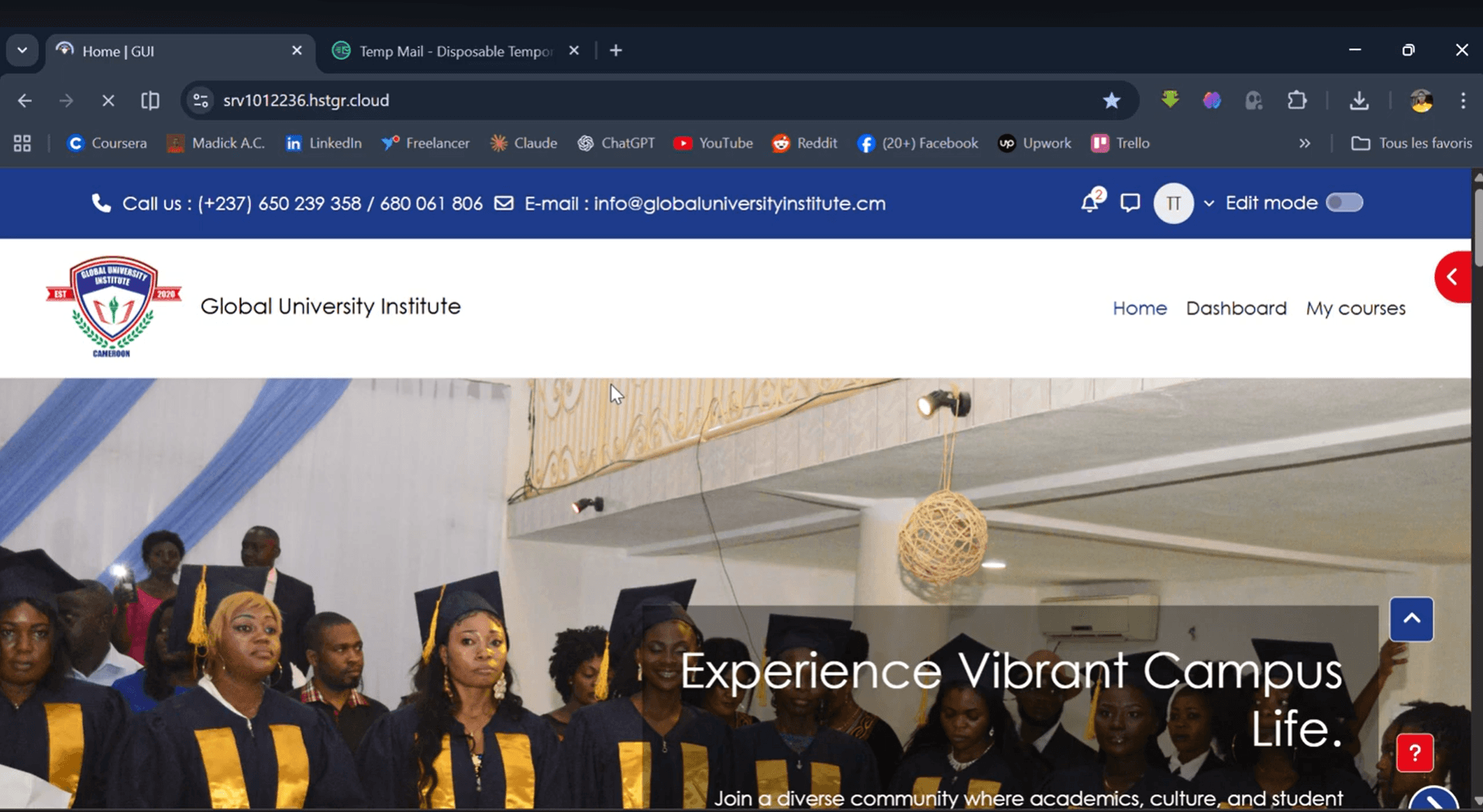Open the notifications bell icon
The width and height of the screenshot is (1483, 812).
click(x=1090, y=203)
